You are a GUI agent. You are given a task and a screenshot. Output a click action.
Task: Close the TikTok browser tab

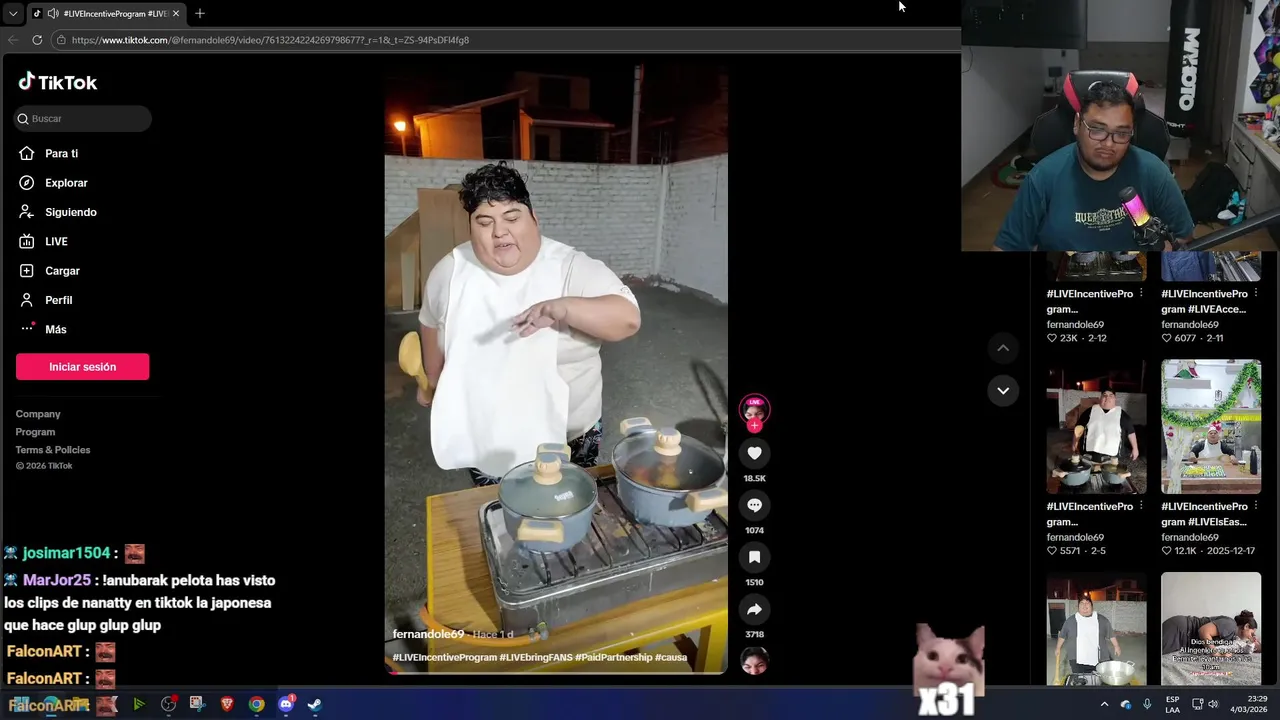pyautogui.click(x=176, y=13)
